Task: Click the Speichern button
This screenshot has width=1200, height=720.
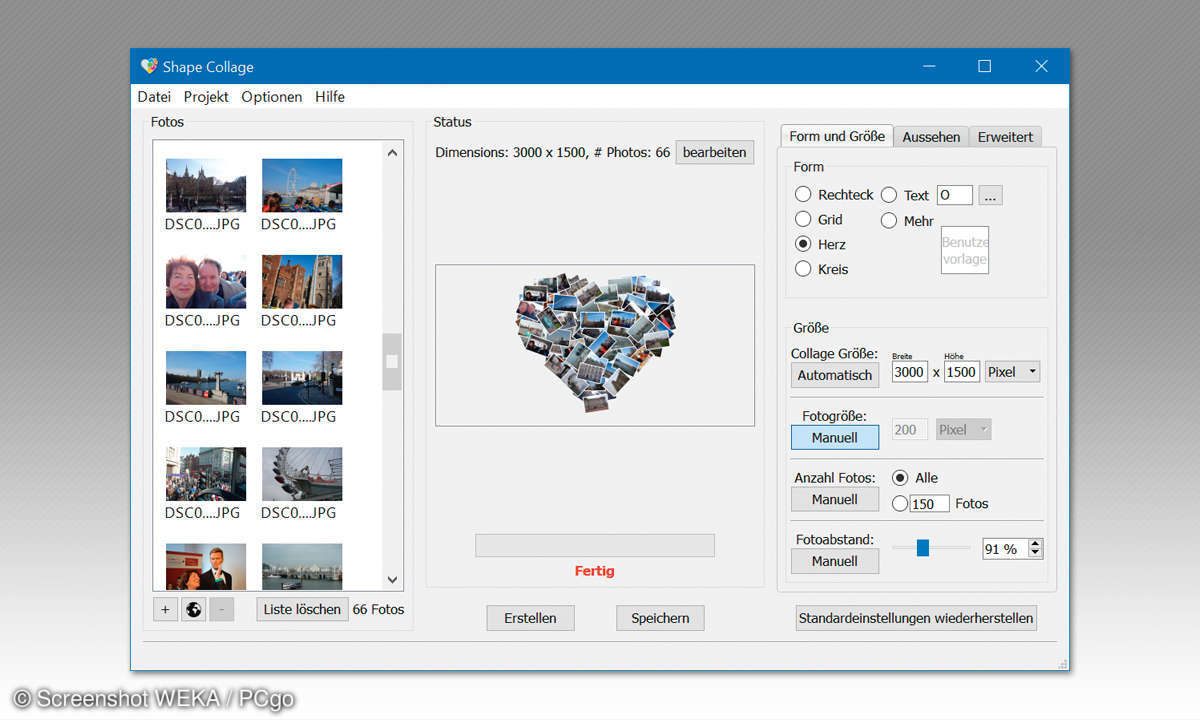Action: [660, 618]
